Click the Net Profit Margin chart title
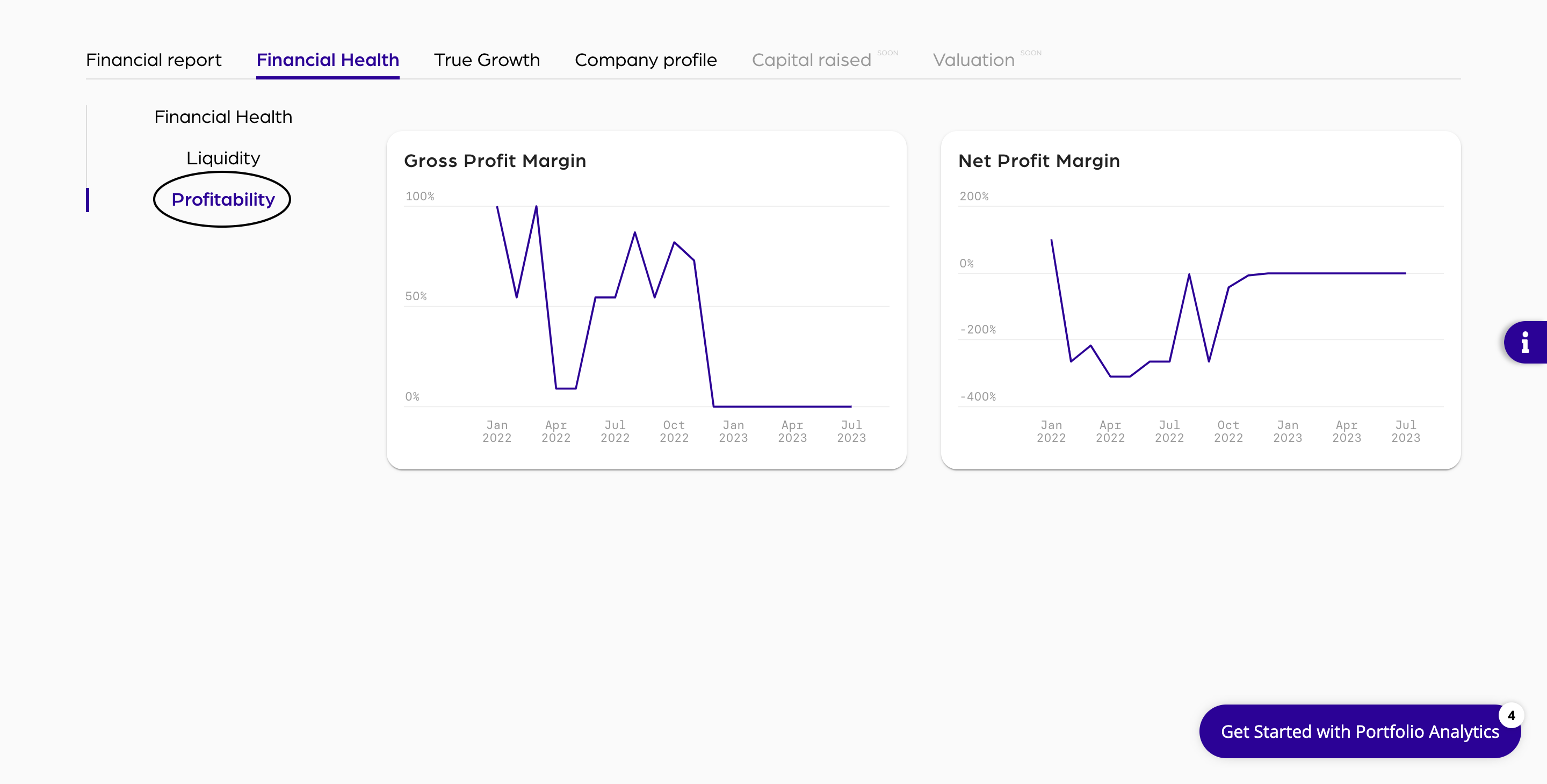 click(1038, 161)
